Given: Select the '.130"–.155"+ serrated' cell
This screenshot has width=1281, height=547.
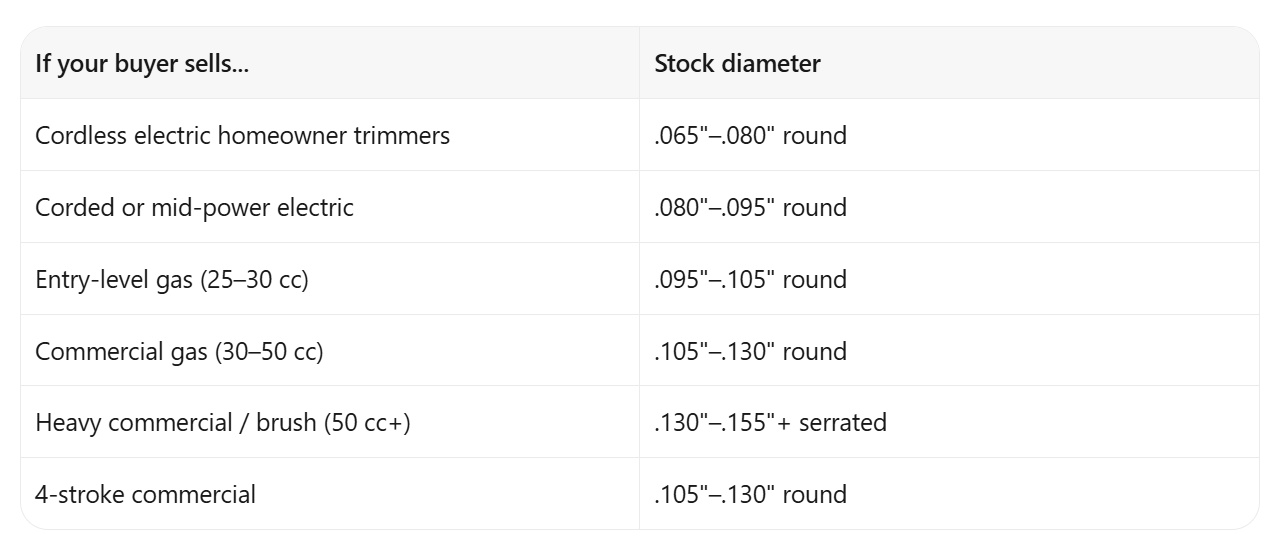Looking at the screenshot, I should [949, 422].
